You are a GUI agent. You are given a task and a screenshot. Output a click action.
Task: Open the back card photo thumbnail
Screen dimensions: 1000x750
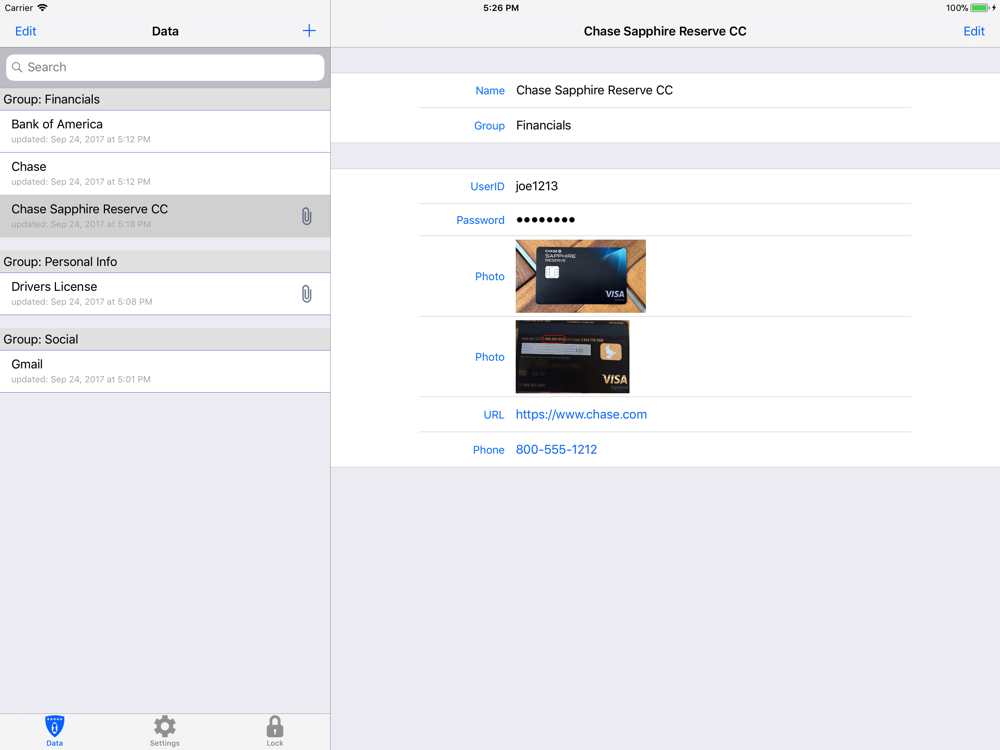[572, 357]
